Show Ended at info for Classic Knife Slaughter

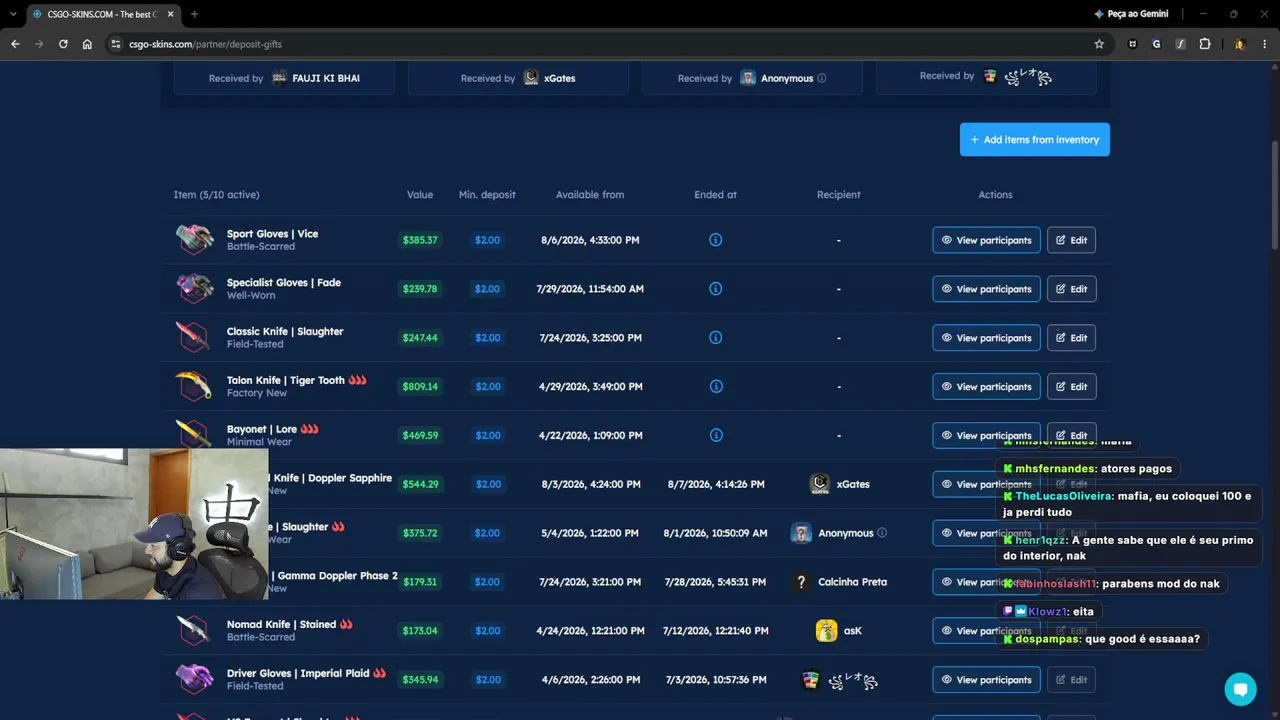[715, 338]
